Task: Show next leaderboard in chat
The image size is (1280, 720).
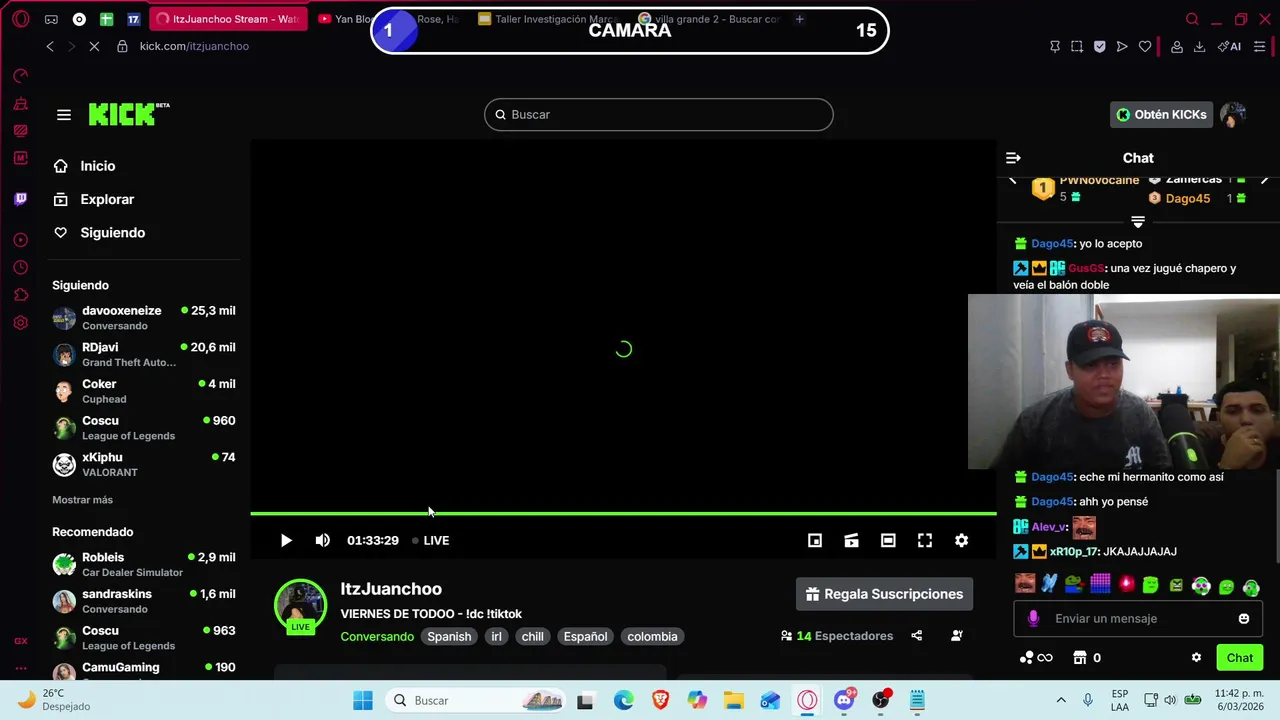Action: click(1265, 181)
